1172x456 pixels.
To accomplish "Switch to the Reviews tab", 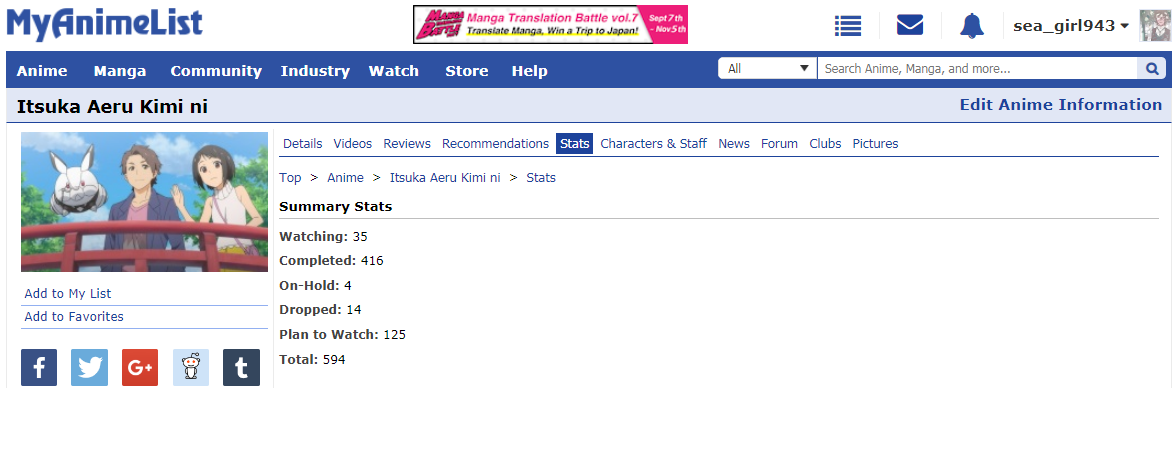I will (407, 144).
